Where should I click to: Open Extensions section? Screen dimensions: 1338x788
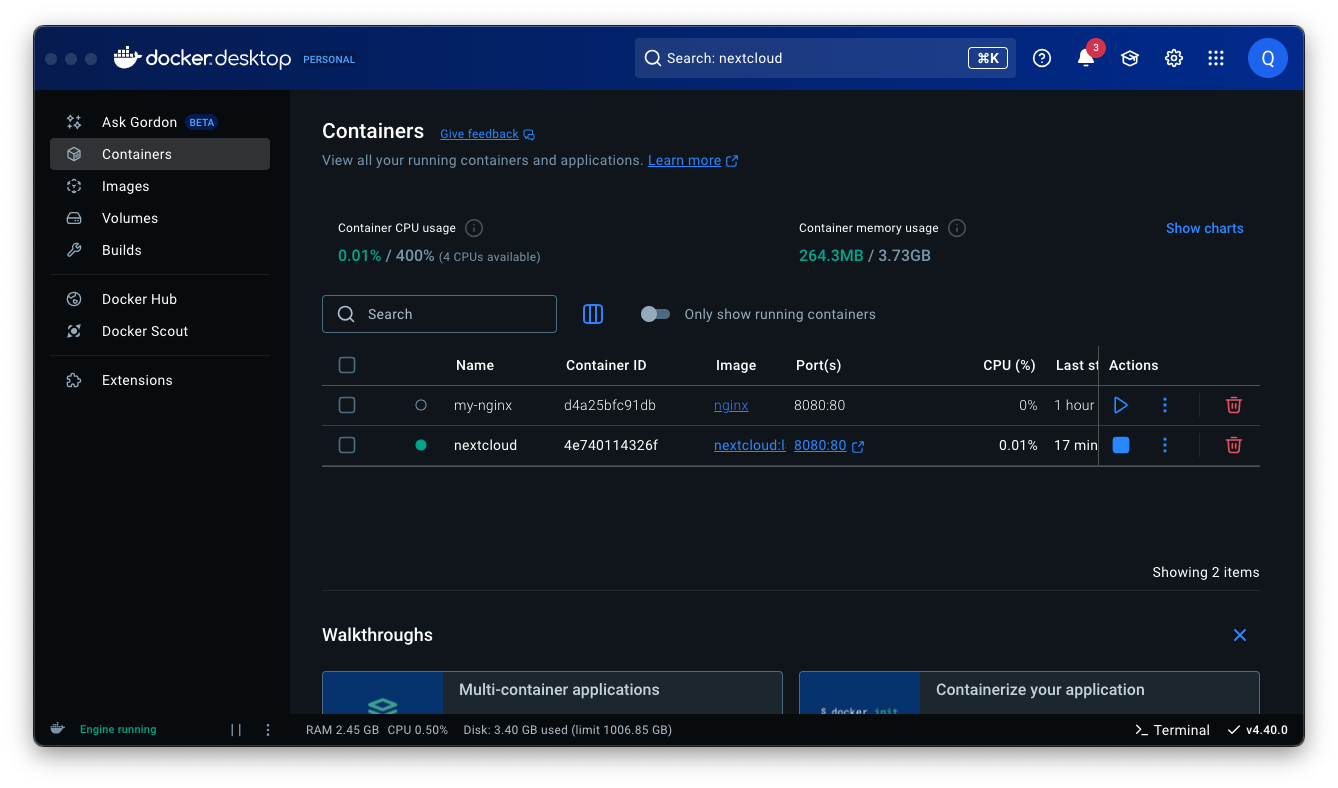160,380
